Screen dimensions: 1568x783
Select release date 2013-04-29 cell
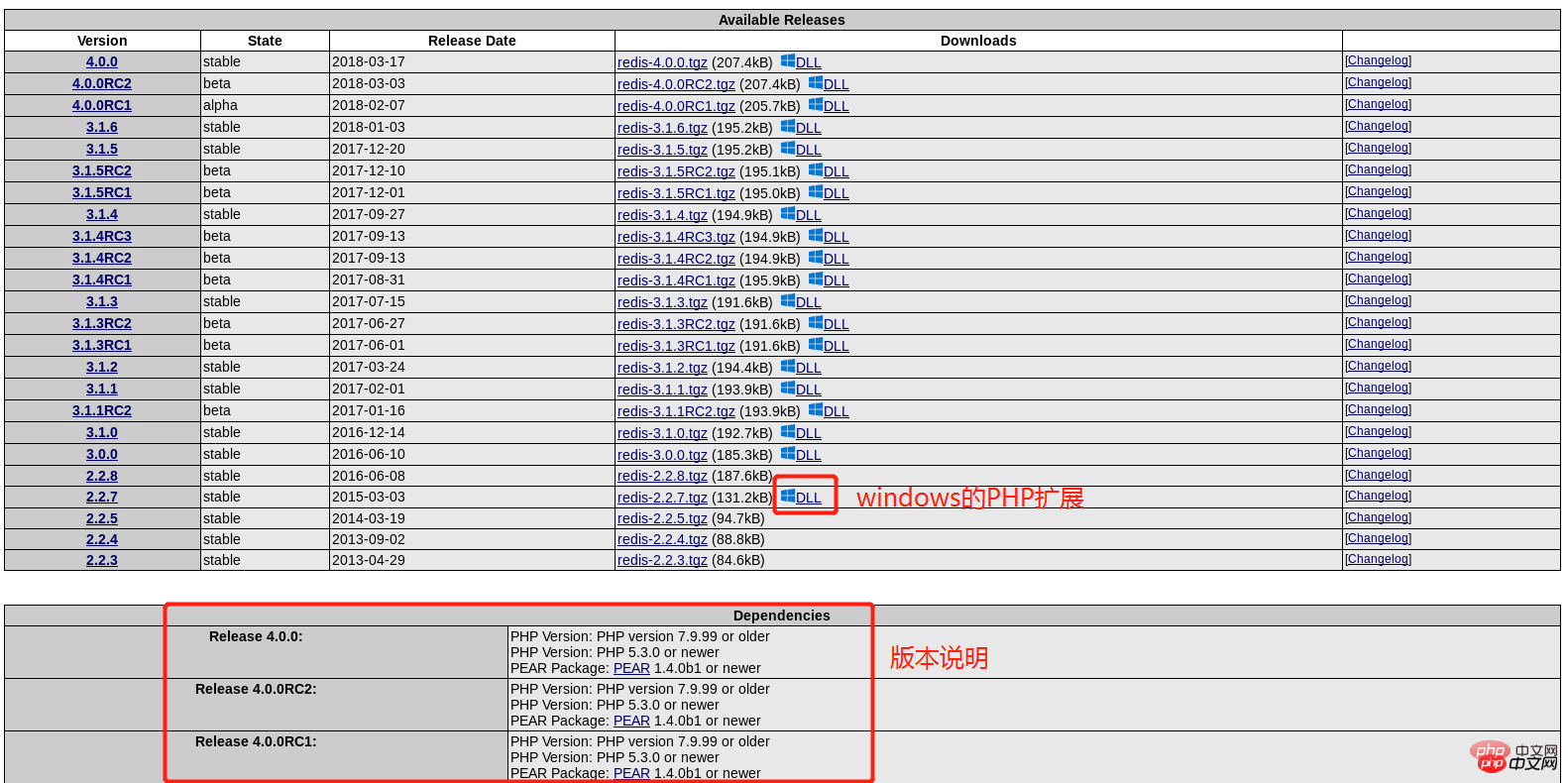pyautogui.click(x=472, y=560)
